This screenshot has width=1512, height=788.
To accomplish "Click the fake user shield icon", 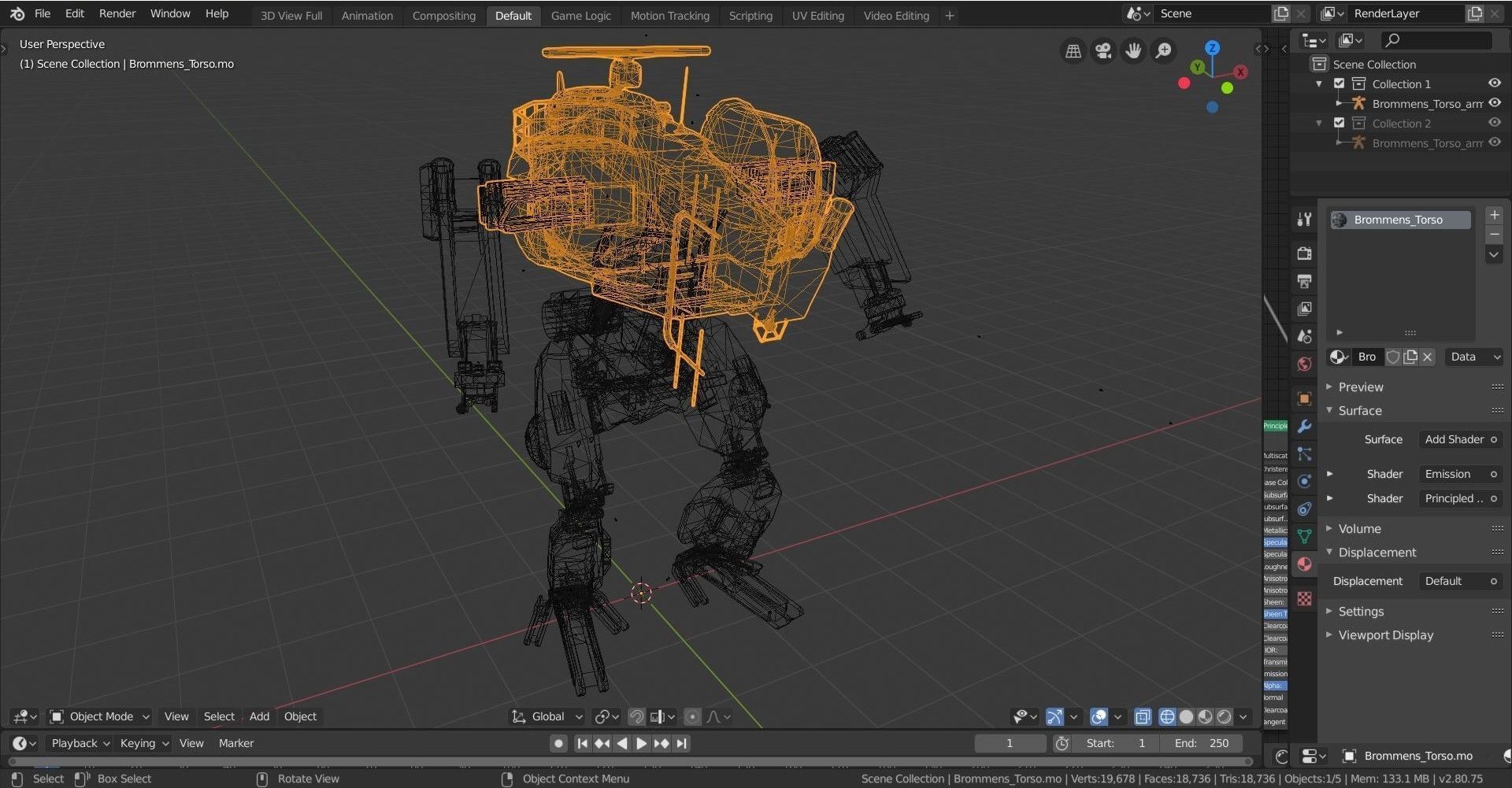I will point(1393,357).
